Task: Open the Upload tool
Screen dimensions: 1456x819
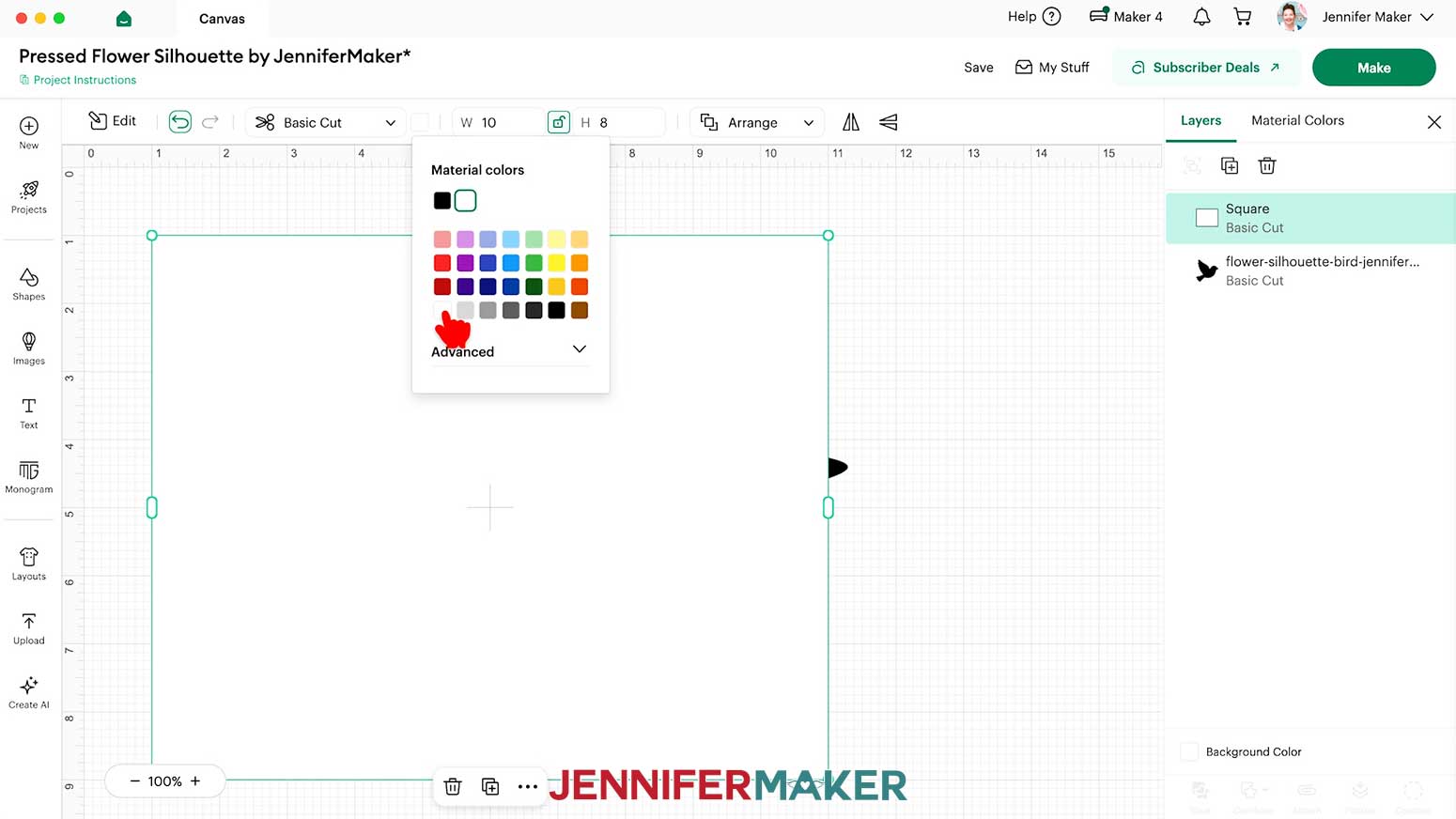Action: tap(29, 628)
